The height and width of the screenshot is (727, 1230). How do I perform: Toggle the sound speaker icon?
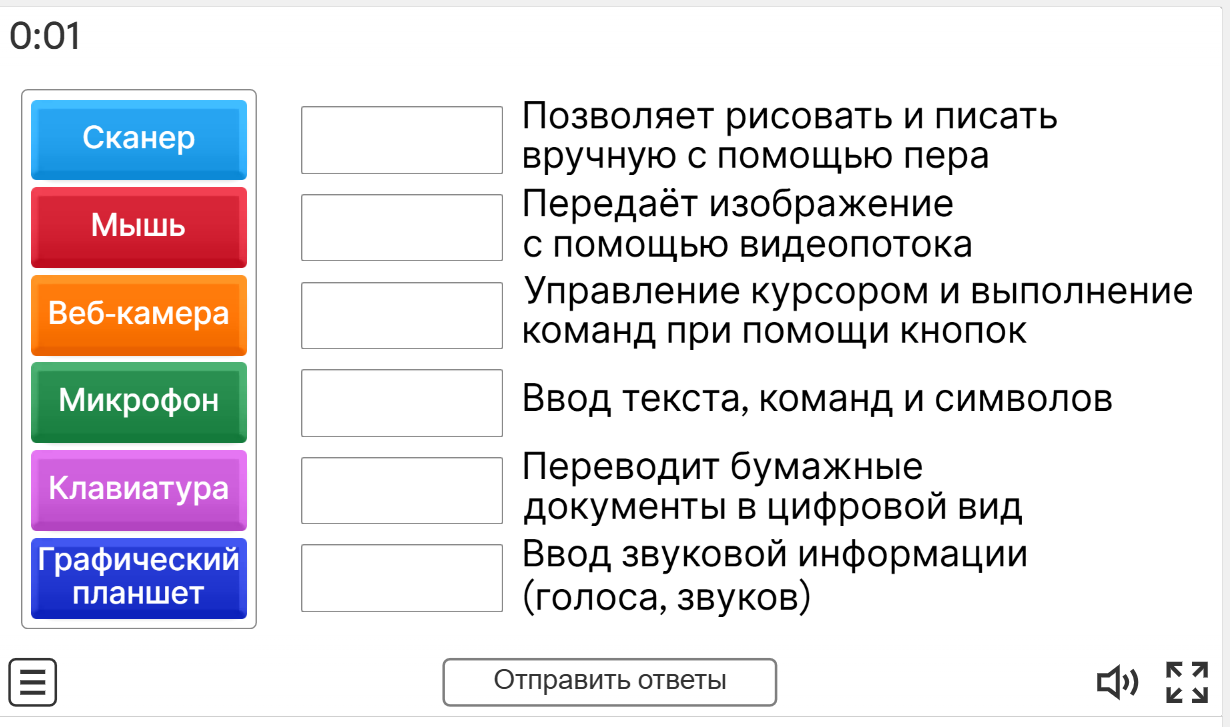click(x=1117, y=683)
